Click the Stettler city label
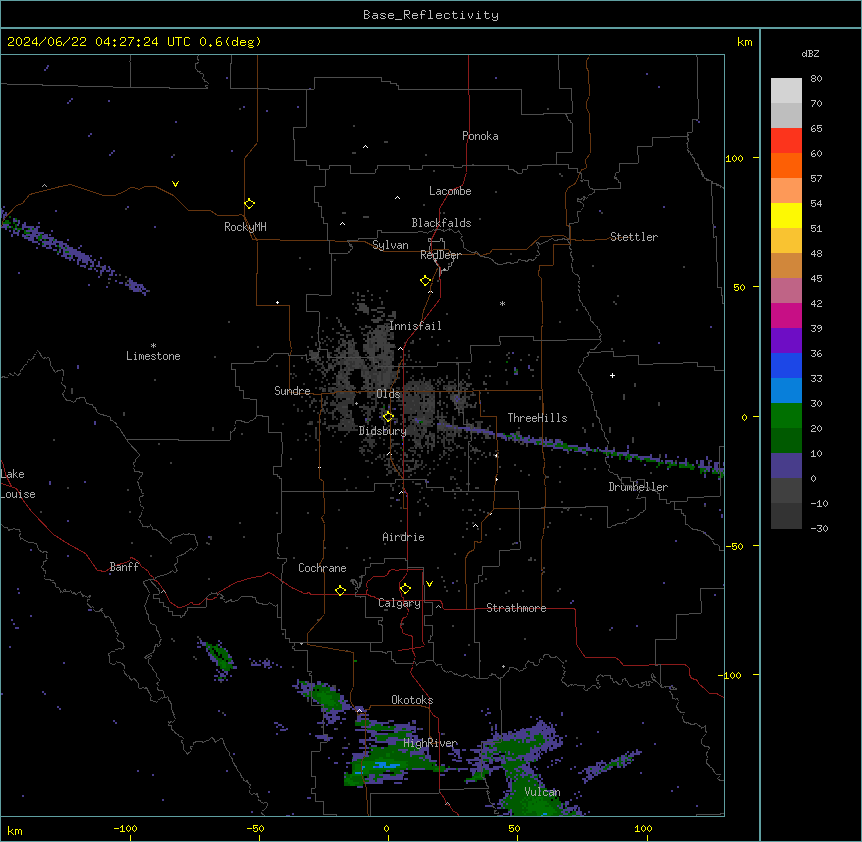 (x=633, y=237)
